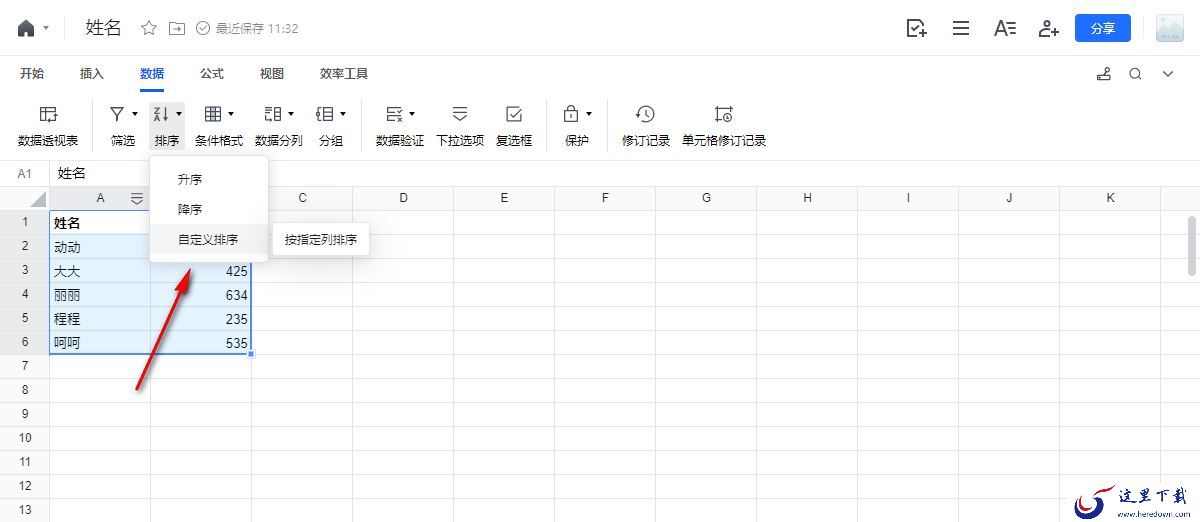Open 数据验证 data validation
Screen dimensions: 1200x522
tap(400, 126)
